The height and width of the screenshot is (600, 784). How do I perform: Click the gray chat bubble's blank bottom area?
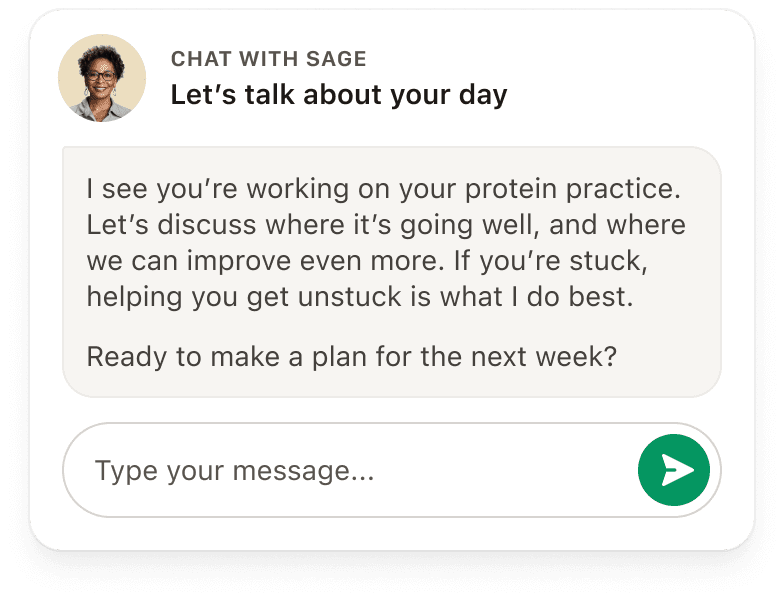point(392,384)
